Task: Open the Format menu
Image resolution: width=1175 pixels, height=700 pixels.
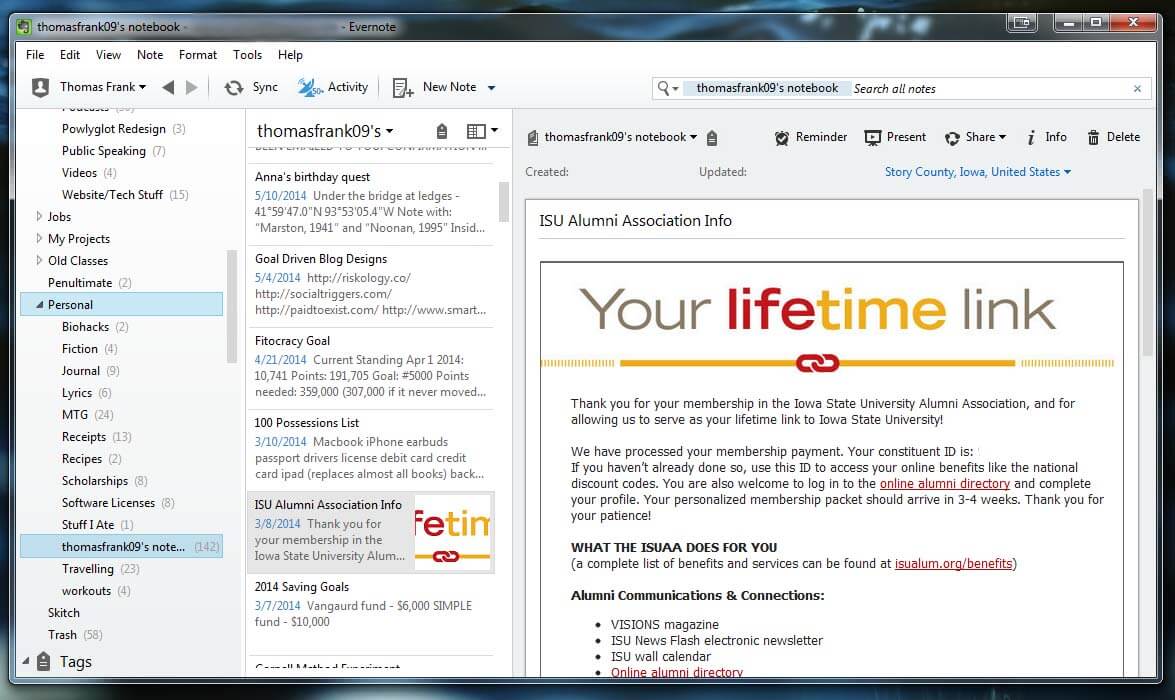Action: click(x=198, y=55)
